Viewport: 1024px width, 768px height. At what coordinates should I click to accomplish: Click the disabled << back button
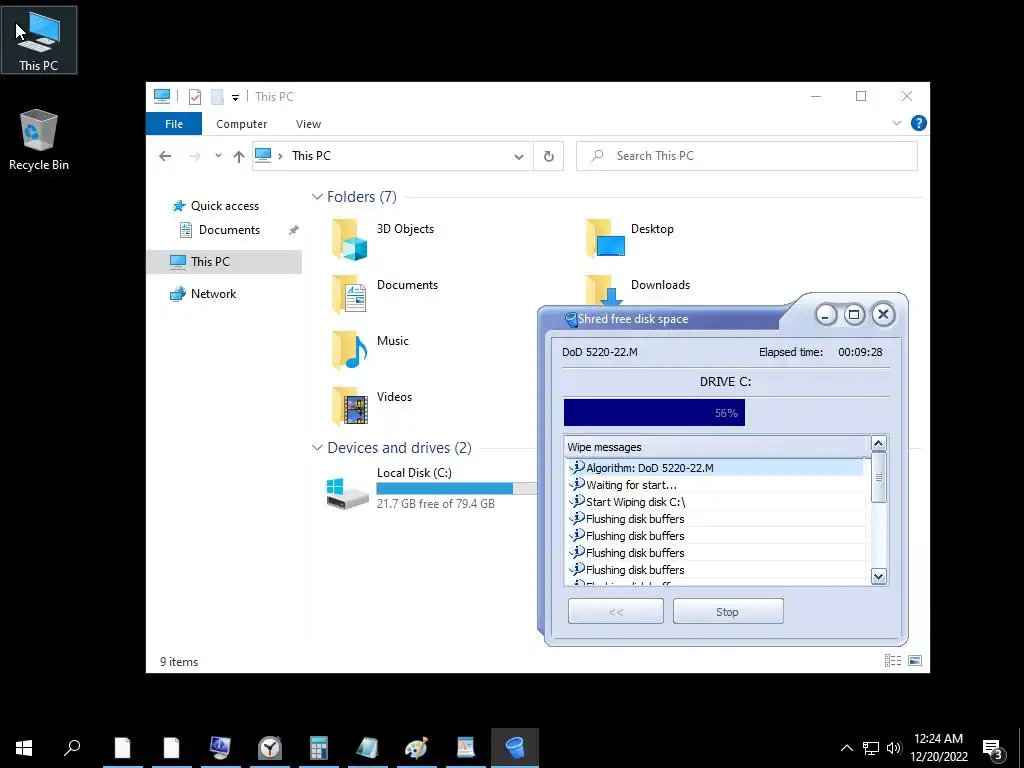(616, 612)
